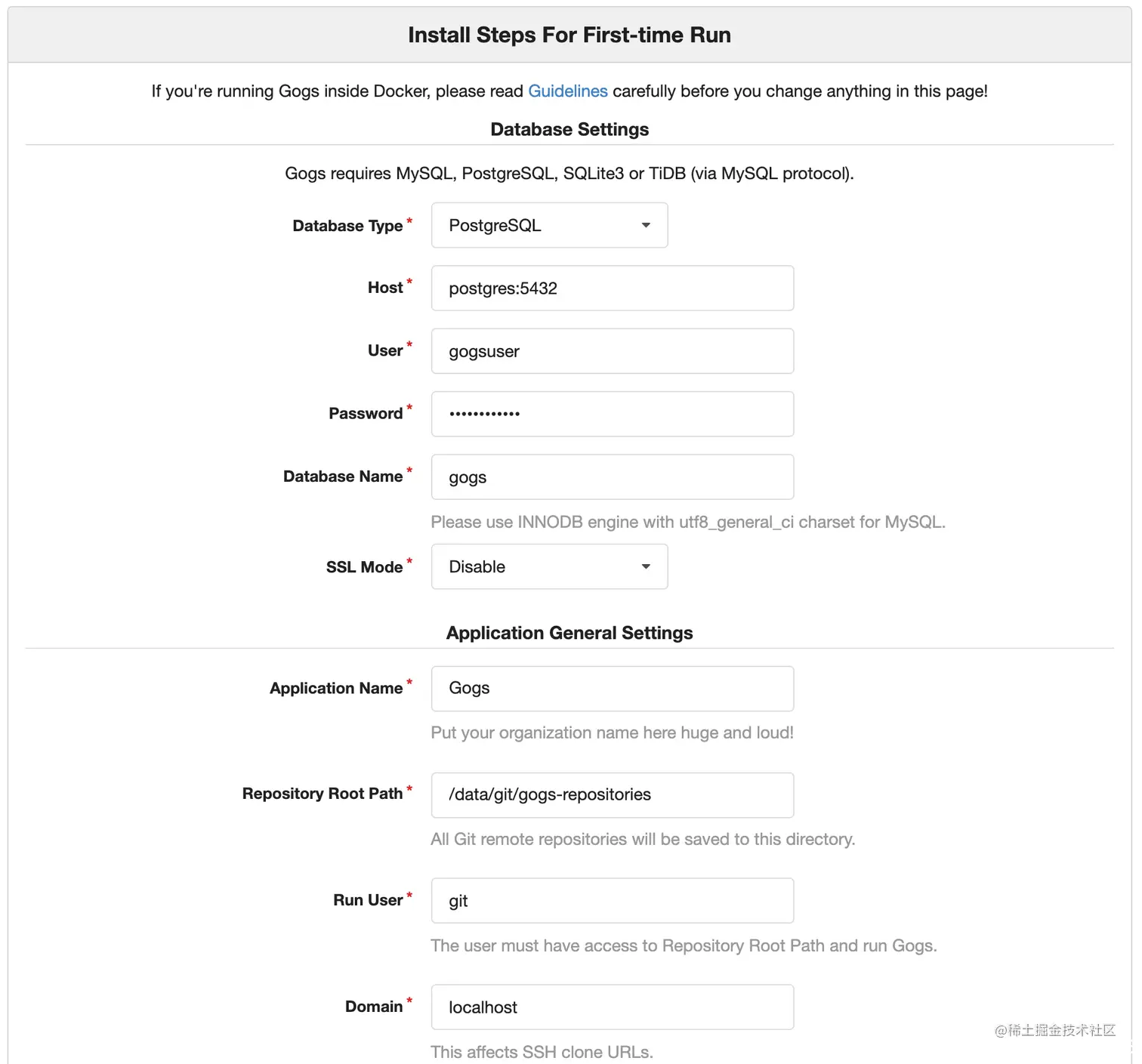Open the Guidelines link
The width and height of the screenshot is (1142, 1064).
(x=568, y=91)
